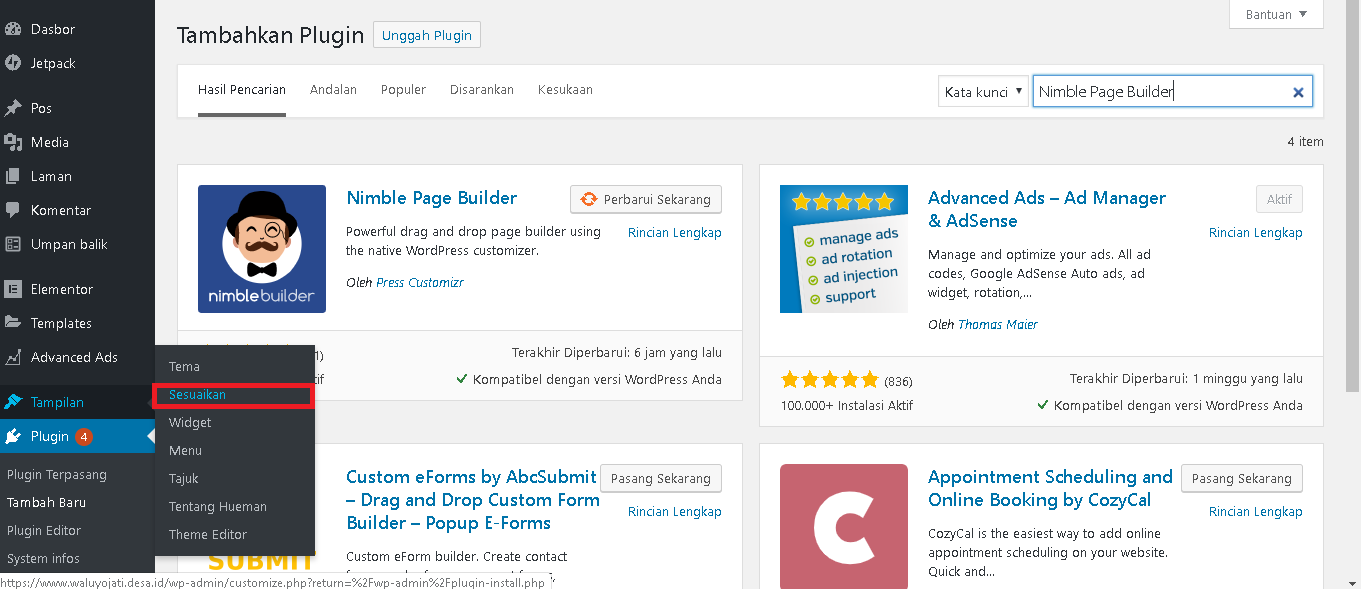This screenshot has height=589, width=1361.
Task: Open Rincian Lengkap for Appointment Scheduling
Action: point(1256,511)
